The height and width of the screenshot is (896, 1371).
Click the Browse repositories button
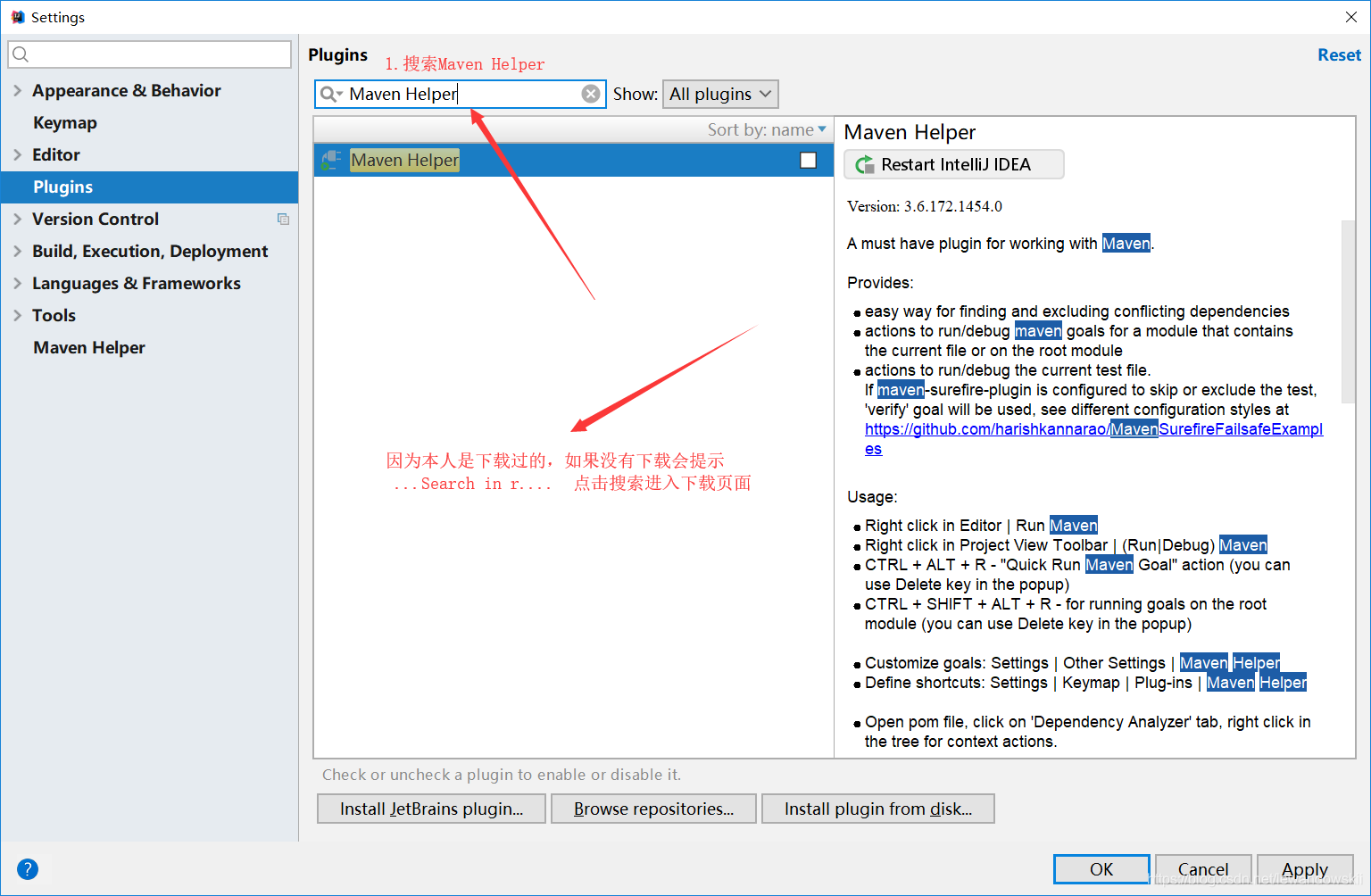coord(652,809)
